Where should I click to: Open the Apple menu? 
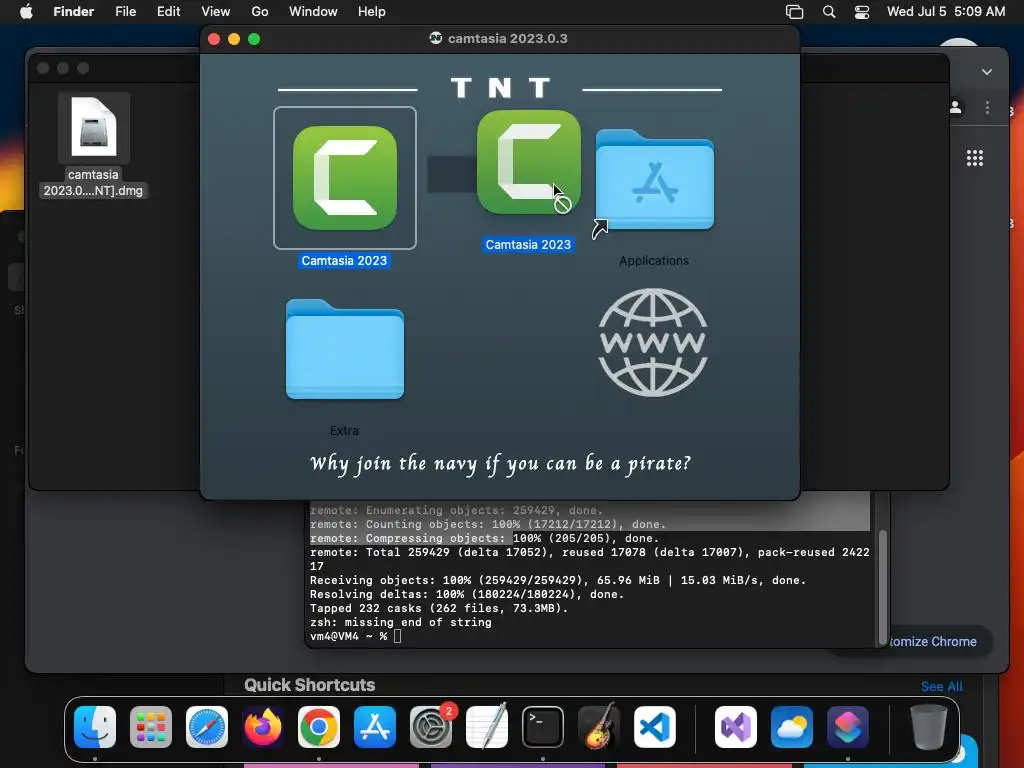(26, 11)
